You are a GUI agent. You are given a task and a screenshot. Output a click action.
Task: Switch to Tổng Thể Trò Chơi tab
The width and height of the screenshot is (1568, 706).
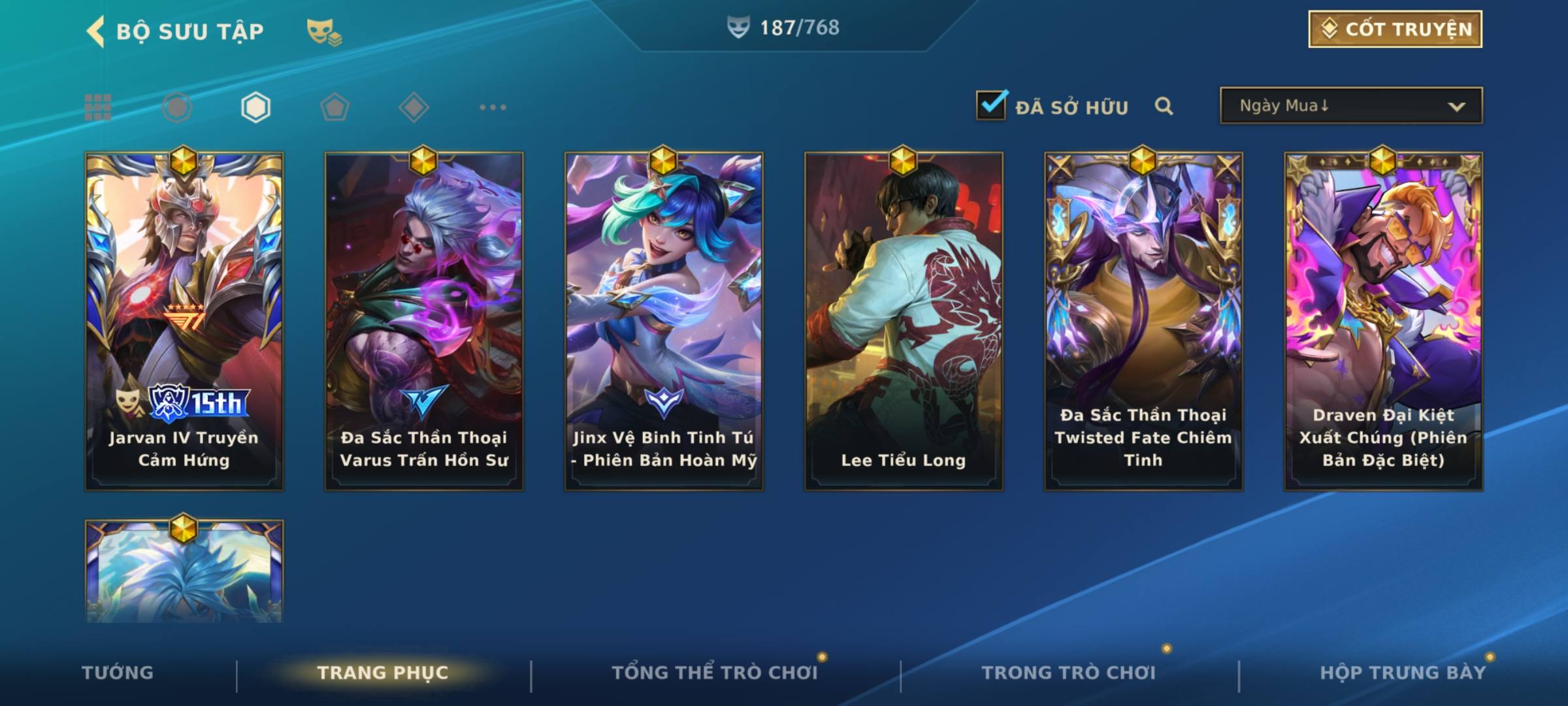[x=715, y=672]
